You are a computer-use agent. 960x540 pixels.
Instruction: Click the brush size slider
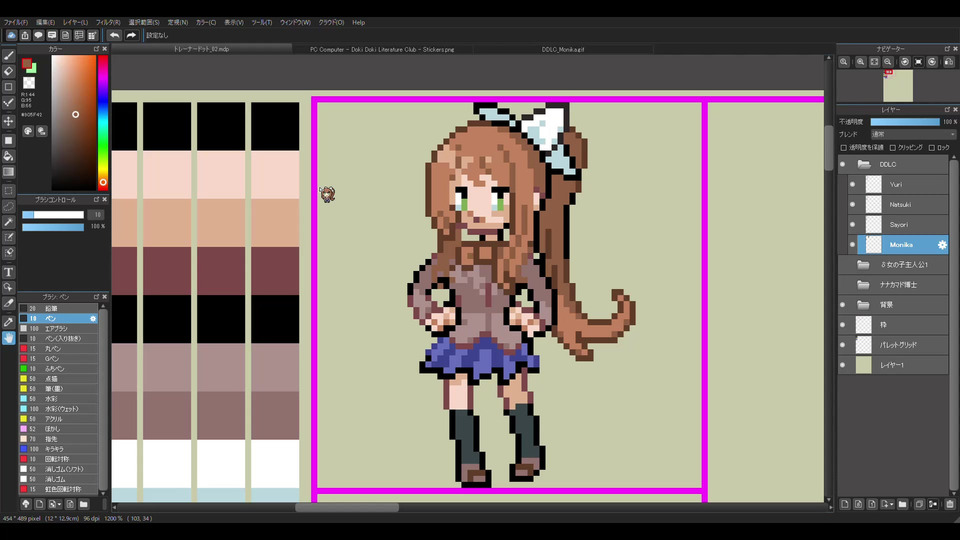(x=53, y=215)
